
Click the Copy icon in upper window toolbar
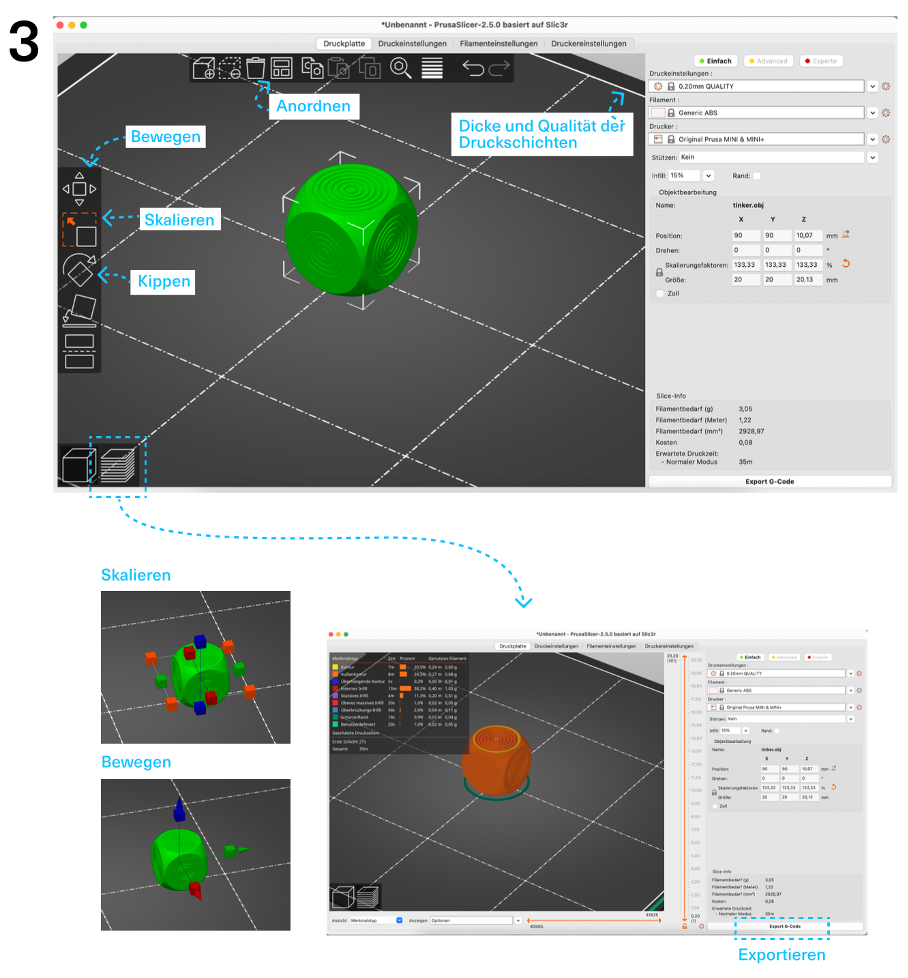click(312, 67)
